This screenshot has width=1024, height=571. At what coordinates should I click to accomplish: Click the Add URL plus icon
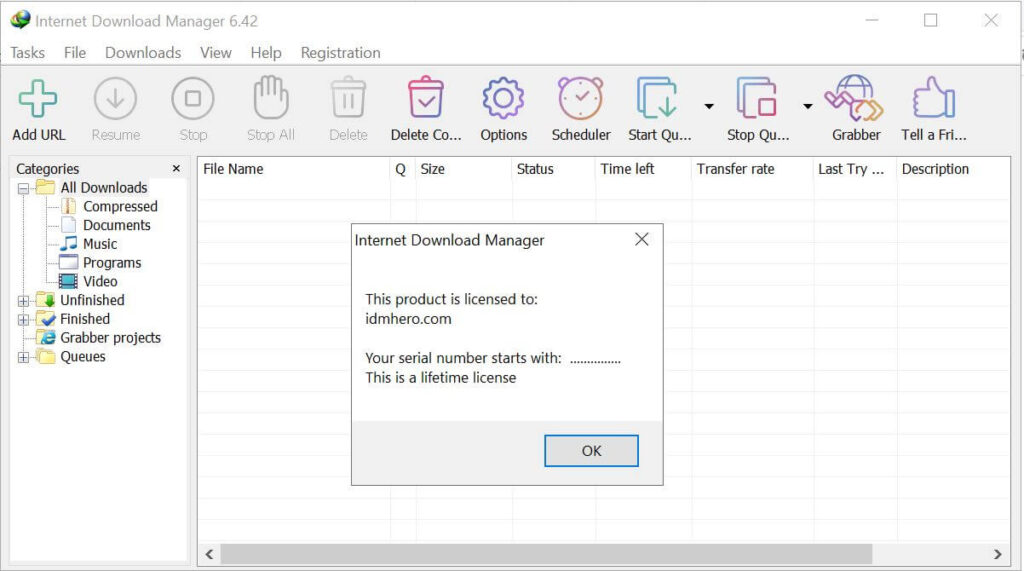(x=38, y=99)
